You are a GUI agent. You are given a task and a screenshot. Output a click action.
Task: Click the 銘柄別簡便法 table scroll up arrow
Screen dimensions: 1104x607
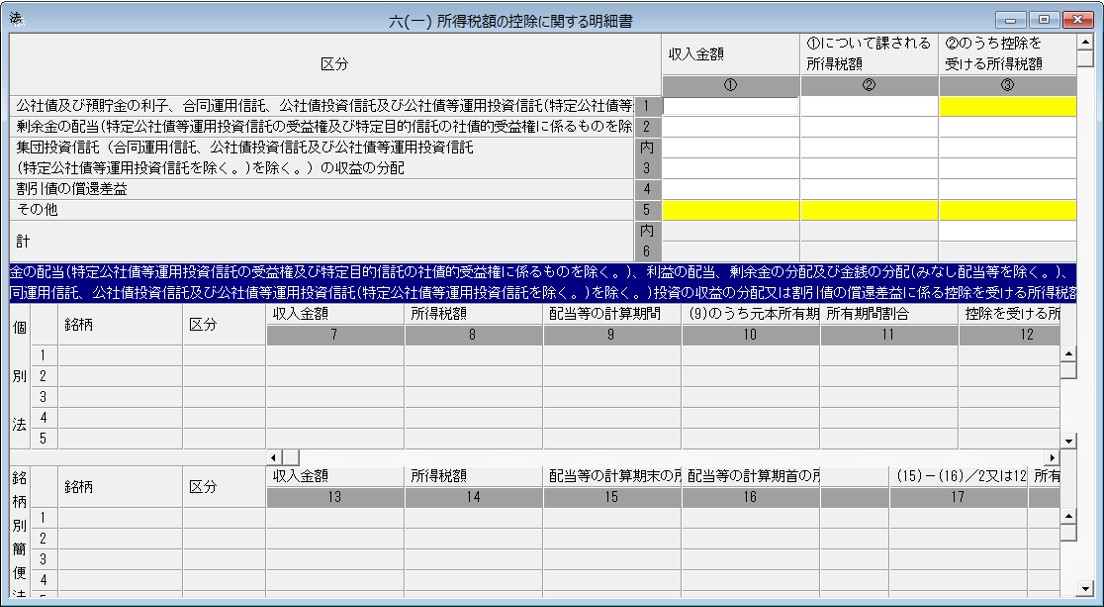click(x=1068, y=516)
